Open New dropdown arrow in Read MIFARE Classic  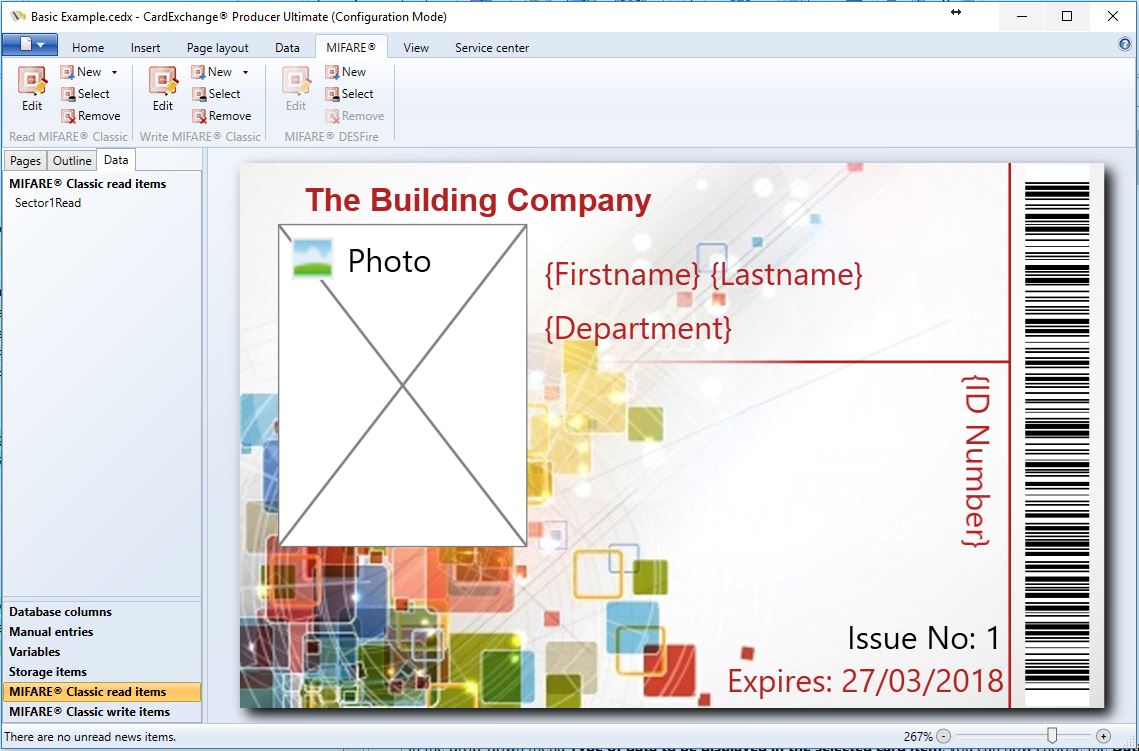tap(114, 72)
